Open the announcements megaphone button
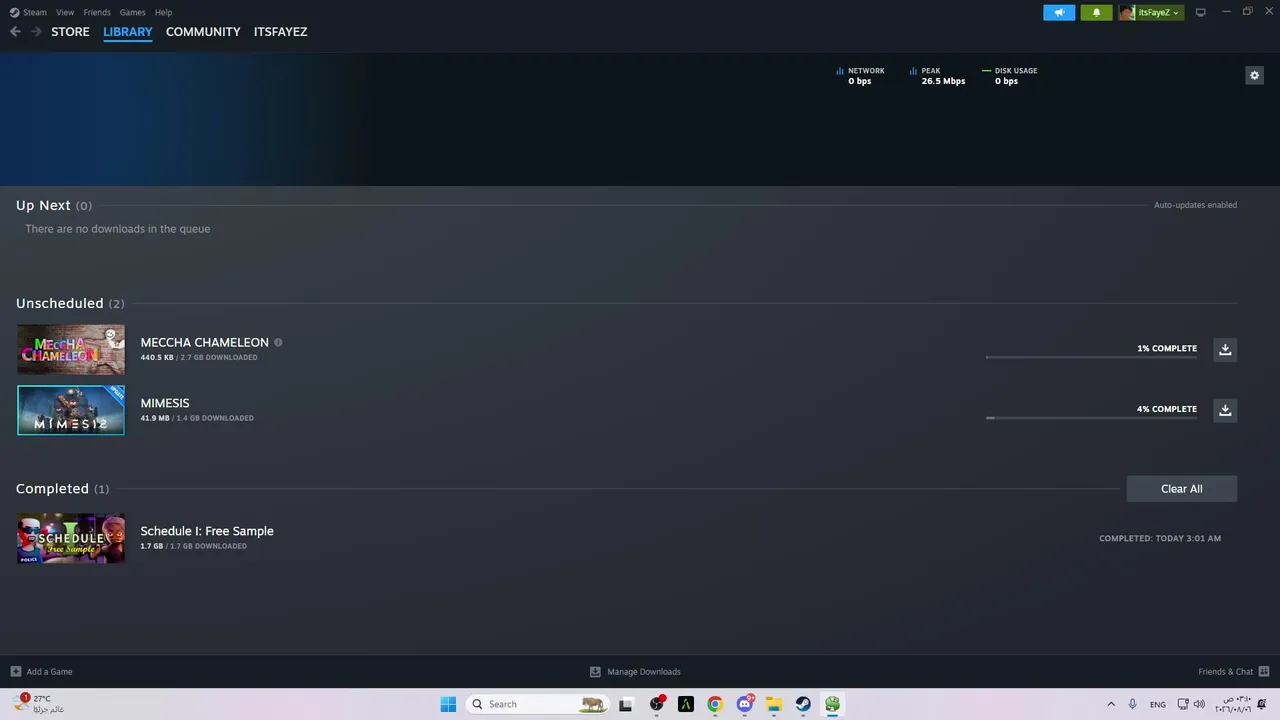This screenshot has width=1280, height=720. pos(1059,12)
